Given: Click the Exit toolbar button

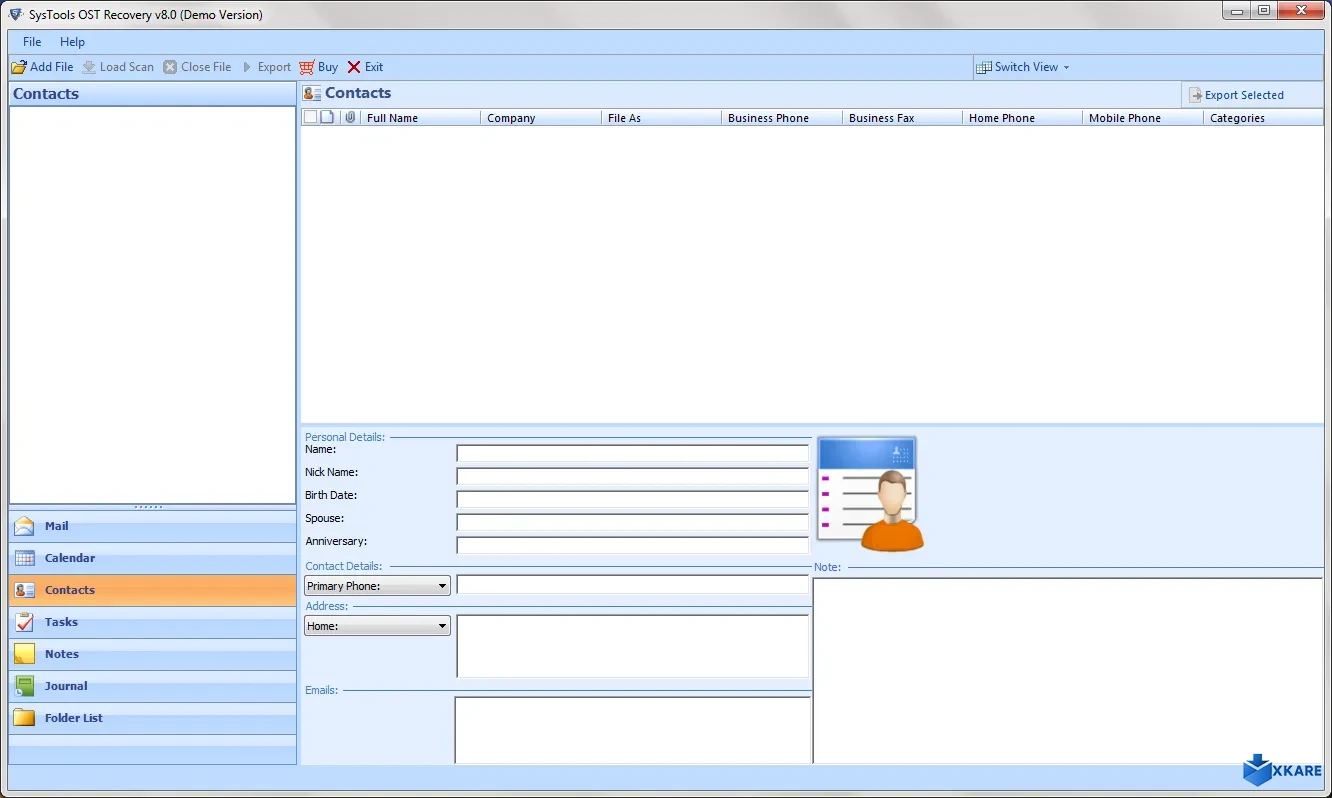Looking at the screenshot, I should coord(365,67).
